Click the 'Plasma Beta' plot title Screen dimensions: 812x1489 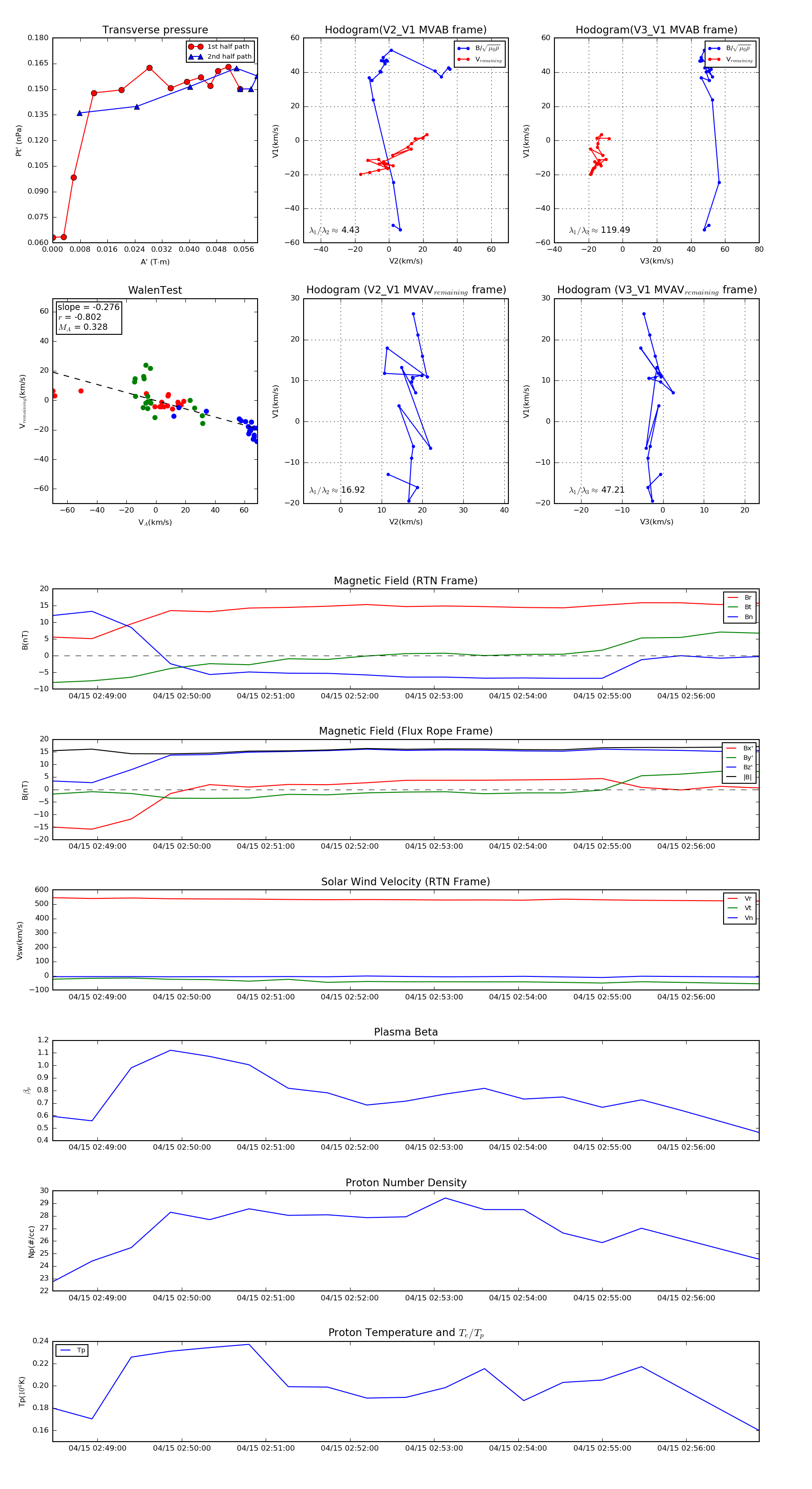pyautogui.click(x=406, y=1032)
